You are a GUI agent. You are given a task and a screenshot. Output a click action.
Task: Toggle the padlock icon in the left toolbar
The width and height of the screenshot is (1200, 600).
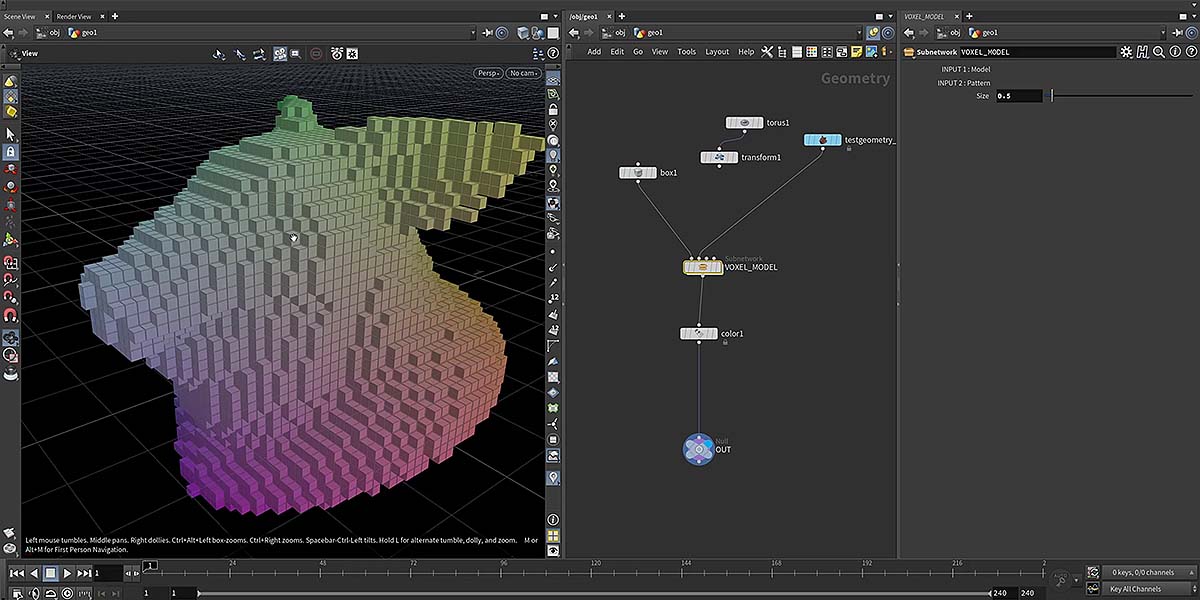(10, 152)
